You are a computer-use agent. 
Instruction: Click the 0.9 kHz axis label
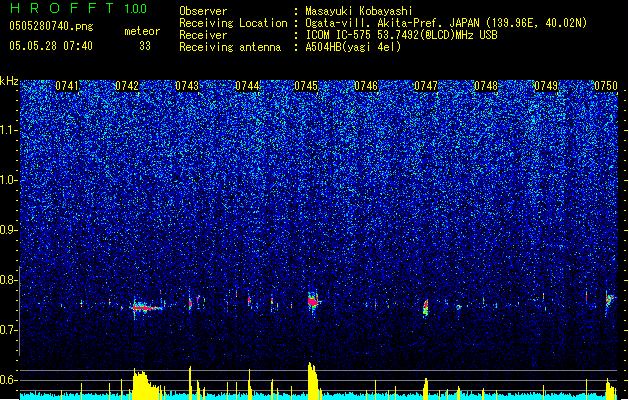[x=8, y=230]
